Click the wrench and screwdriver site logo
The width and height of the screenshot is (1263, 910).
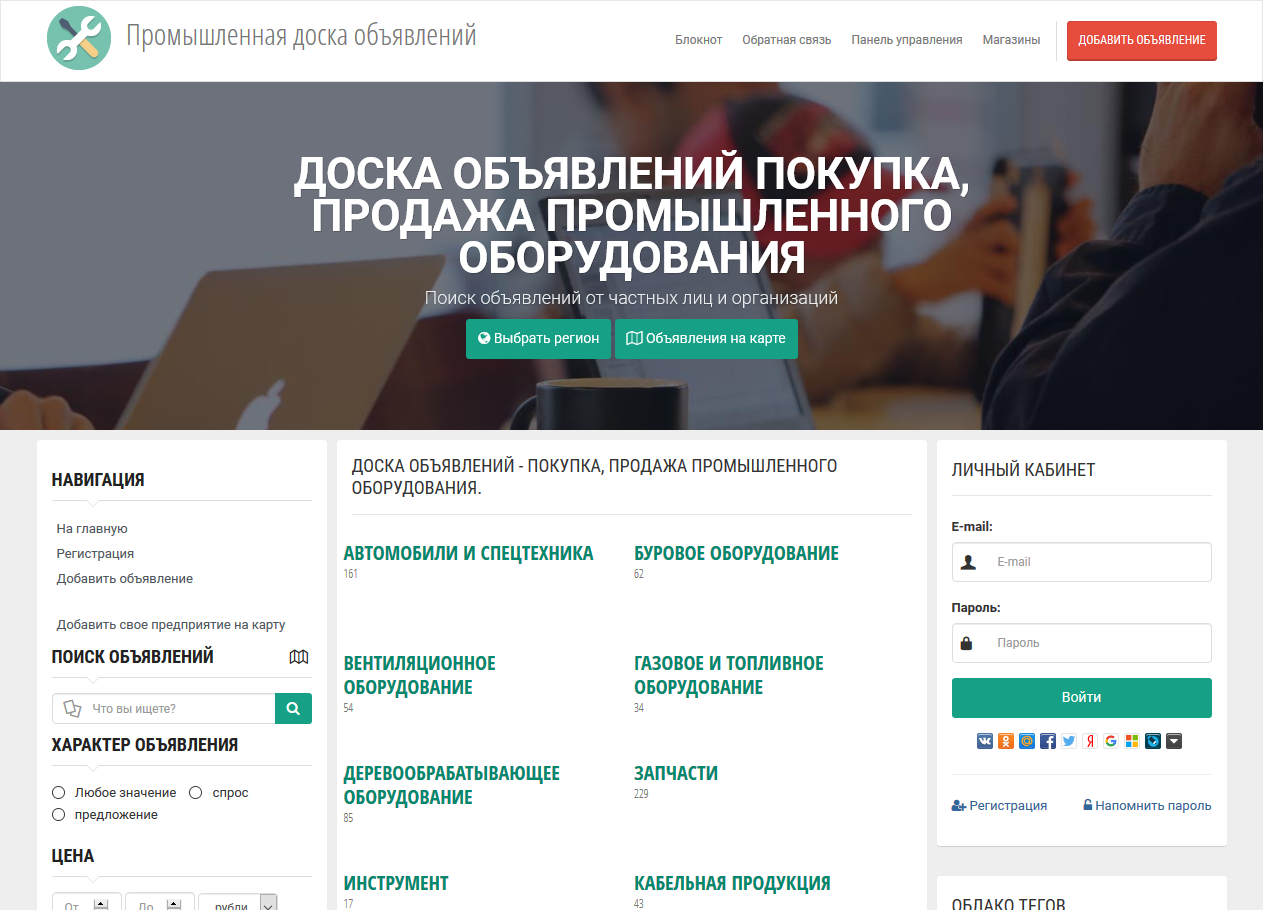pyautogui.click(x=79, y=38)
